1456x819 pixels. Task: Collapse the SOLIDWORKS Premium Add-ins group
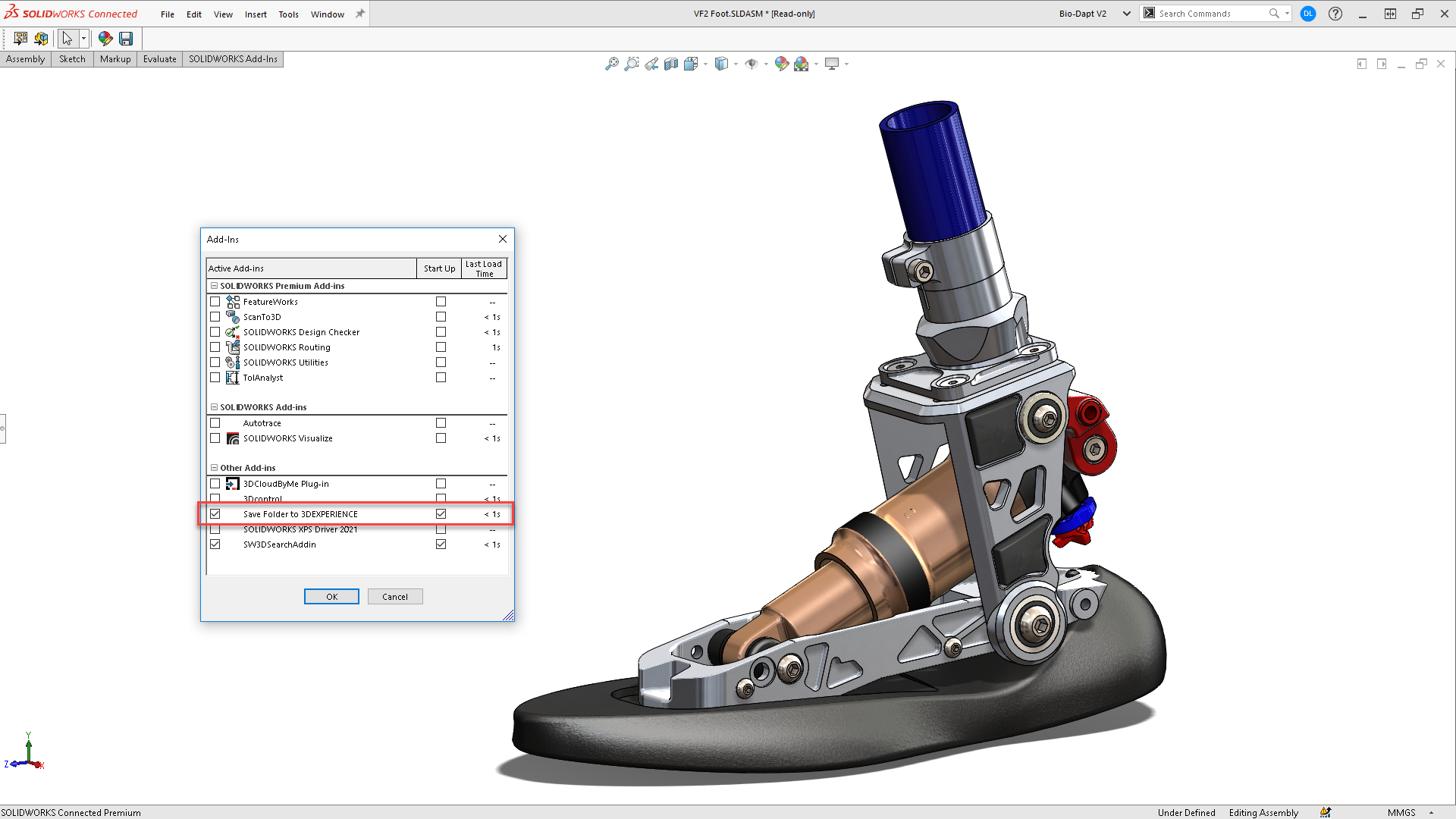pyautogui.click(x=214, y=286)
